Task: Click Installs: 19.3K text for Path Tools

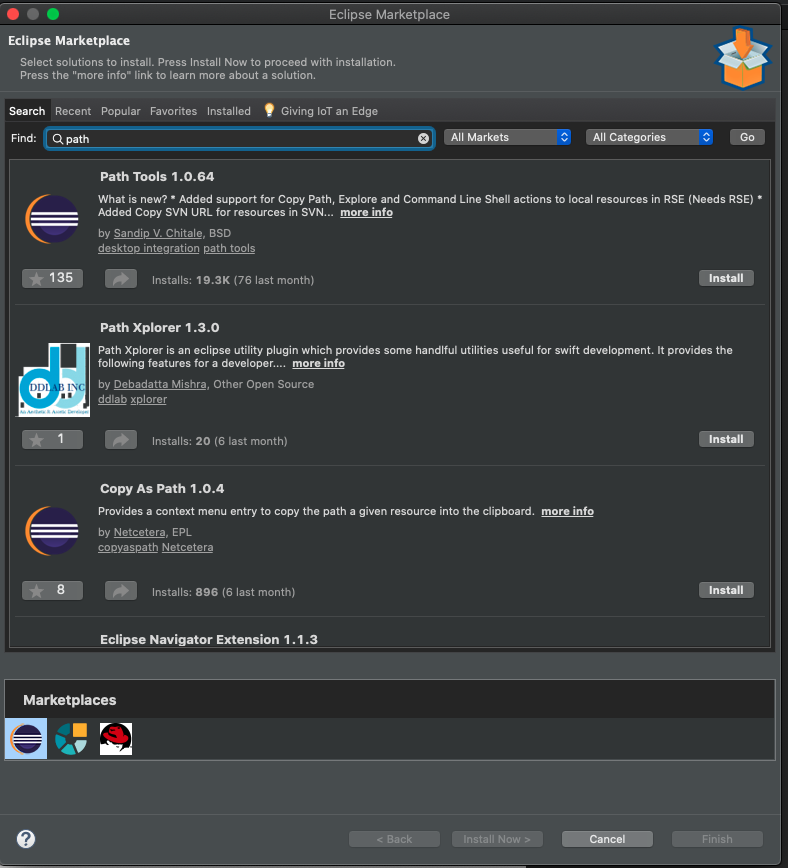Action: (233, 280)
